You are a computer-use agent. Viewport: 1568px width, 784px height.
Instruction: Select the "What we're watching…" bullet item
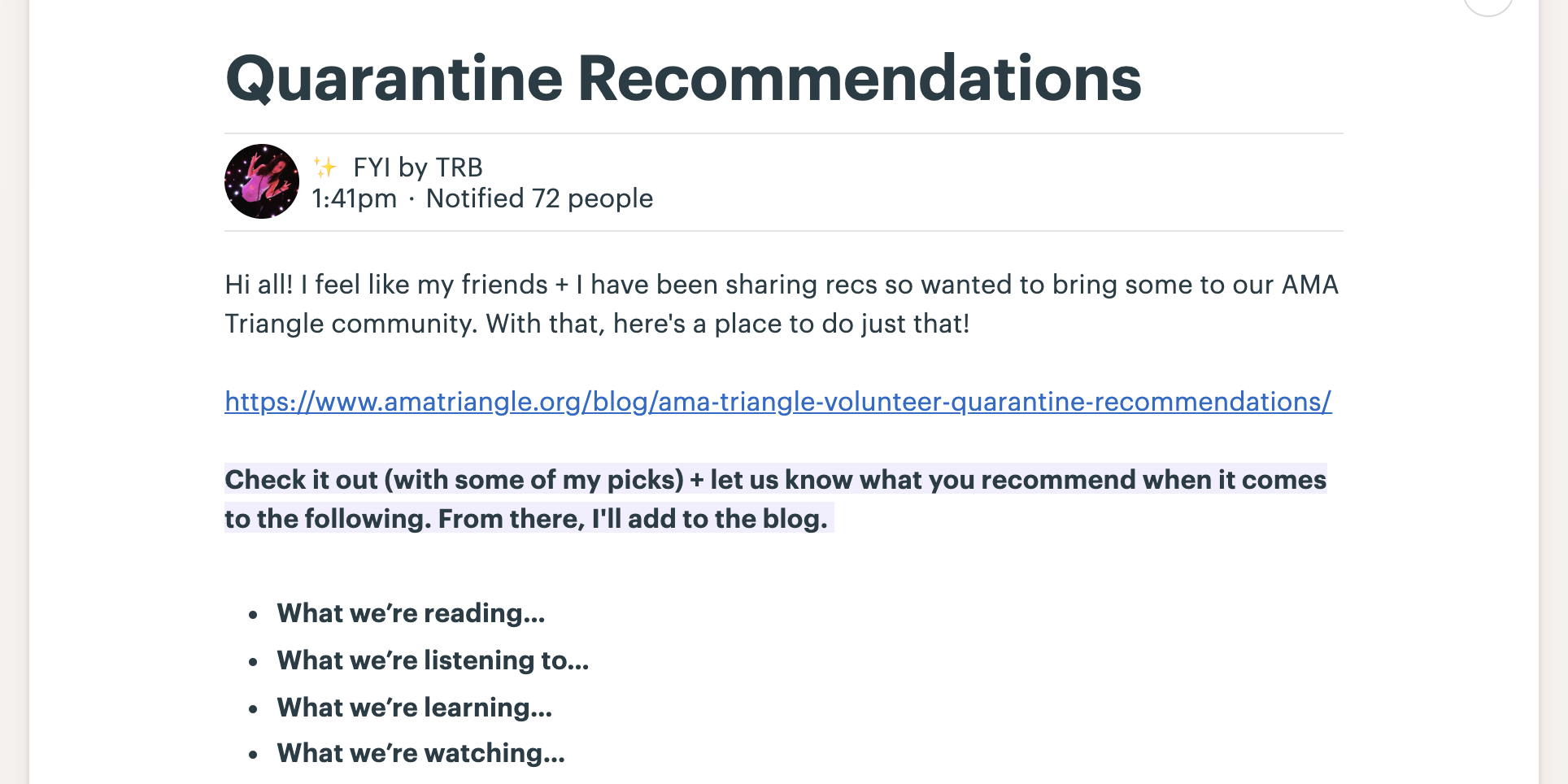pyautogui.click(x=420, y=753)
